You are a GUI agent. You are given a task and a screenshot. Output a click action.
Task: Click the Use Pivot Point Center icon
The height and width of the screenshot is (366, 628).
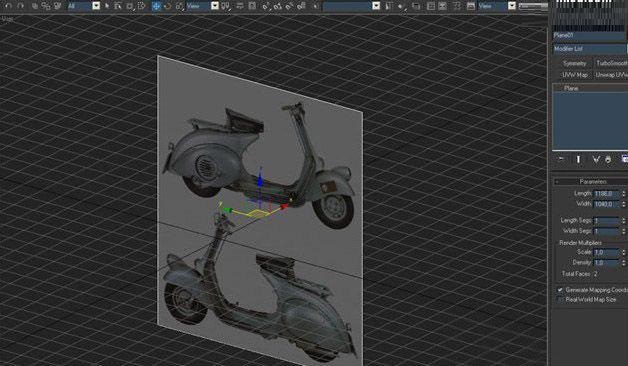(x=226, y=6)
